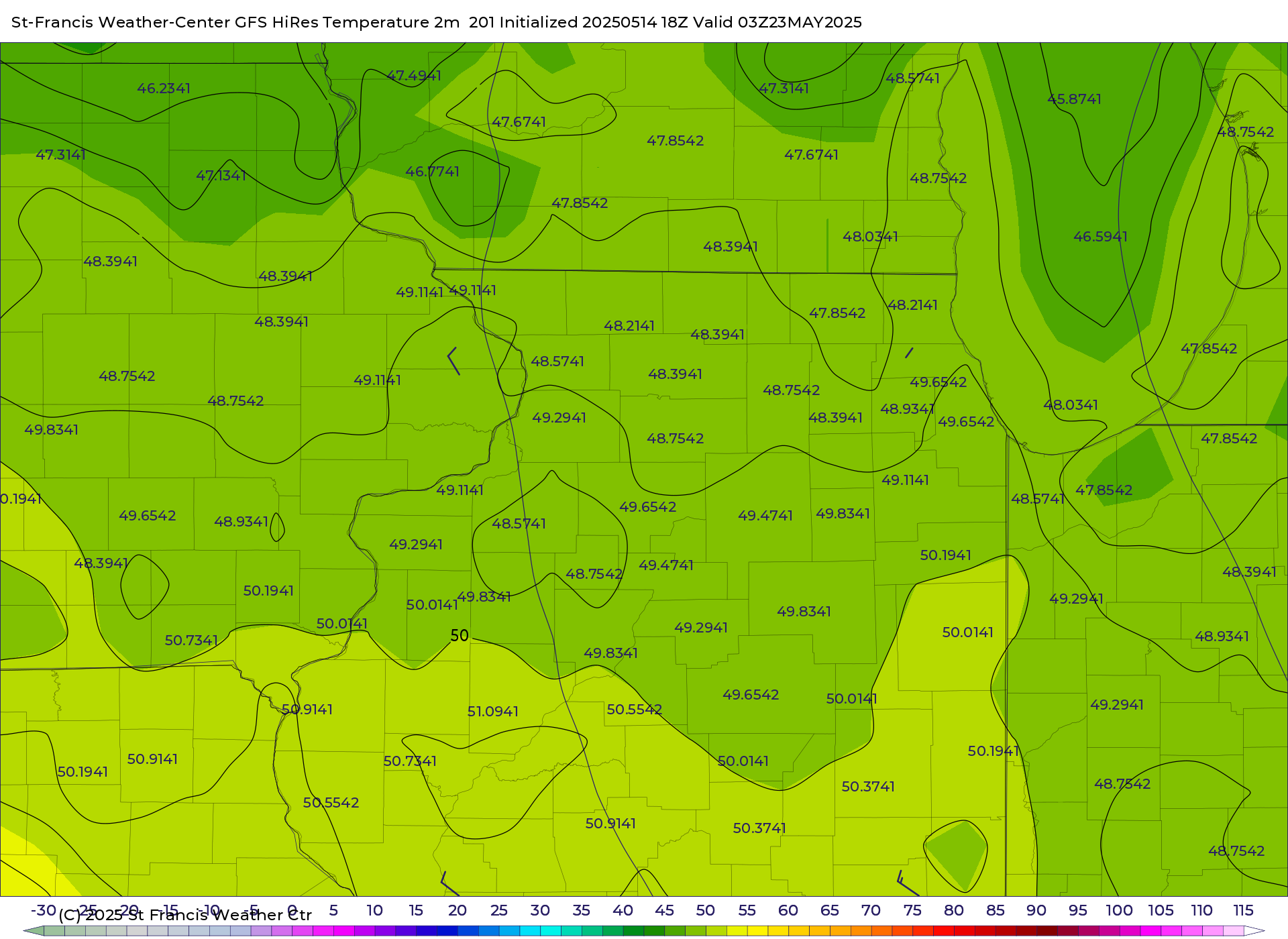The height and width of the screenshot is (939, 1288).
Task: Click the (C) 2025 St Francis Weather Ctr copyright
Action: 185,916
